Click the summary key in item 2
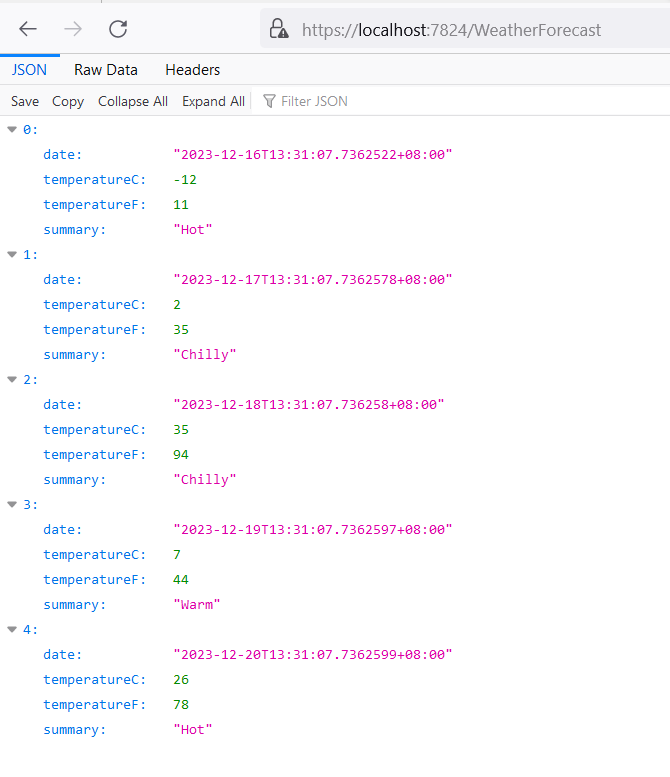Viewport: 670px width, 777px height. pyautogui.click(x=74, y=480)
